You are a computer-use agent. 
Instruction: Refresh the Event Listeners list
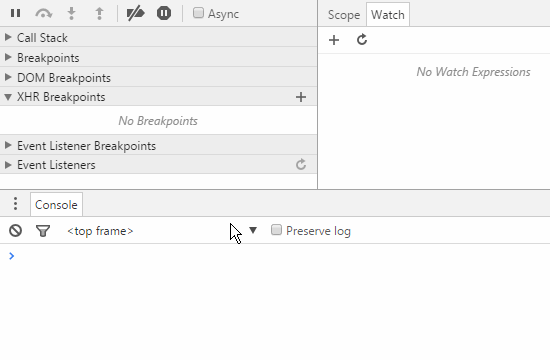tap(301, 165)
